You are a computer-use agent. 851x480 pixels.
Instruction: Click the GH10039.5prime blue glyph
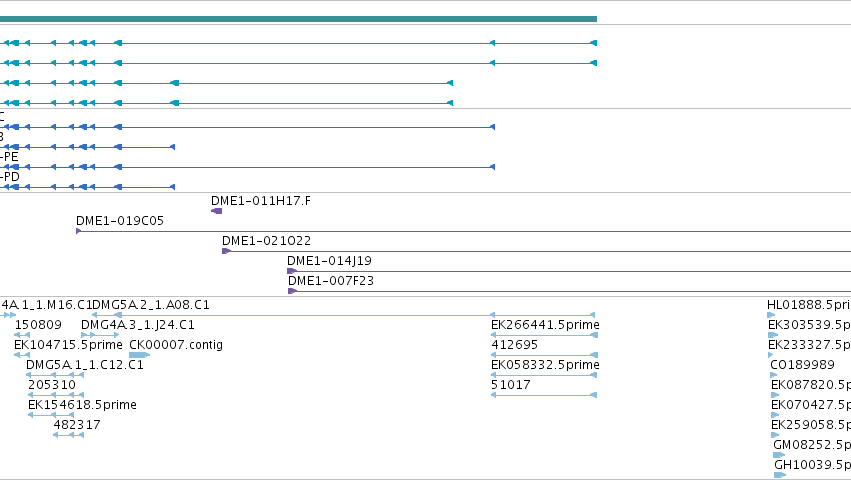[x=780, y=475]
